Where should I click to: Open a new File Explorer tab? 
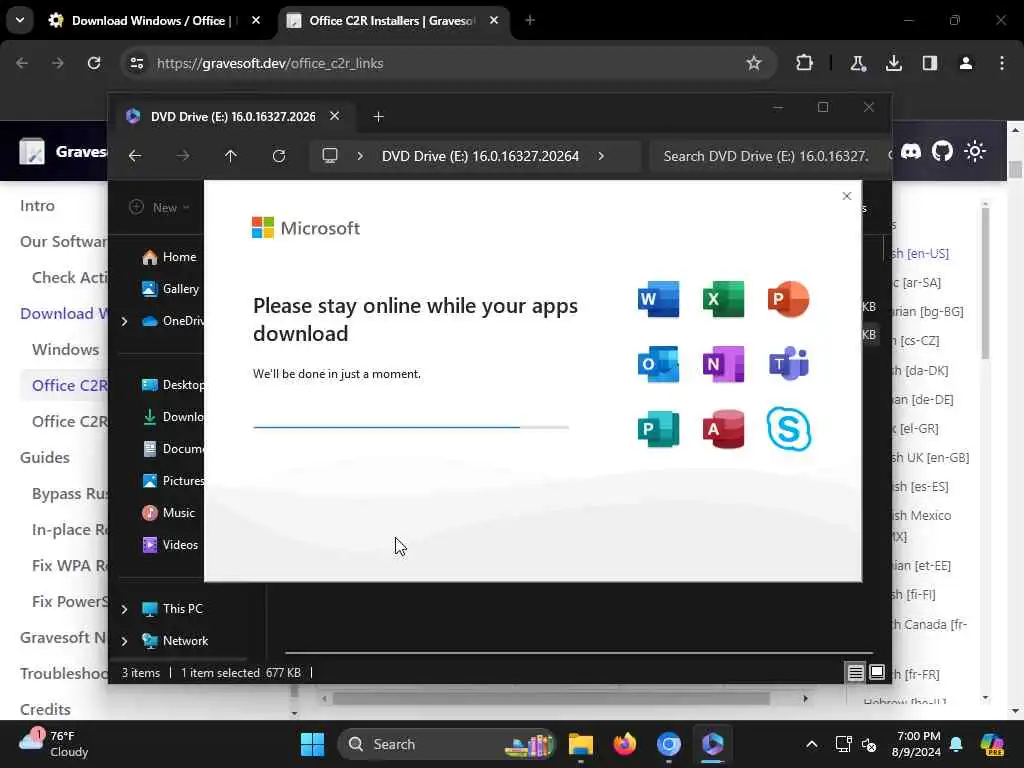378,116
